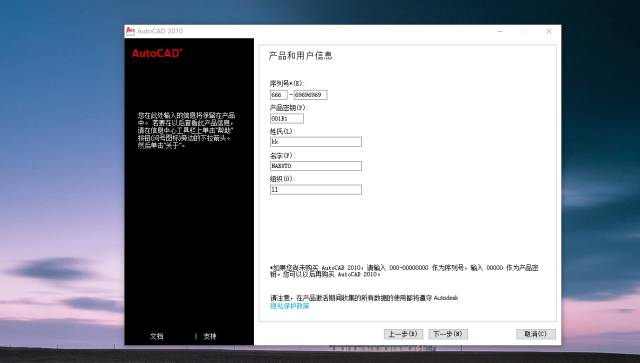Click the serial number prefix field
Screen dimensions: 640x363
tap(278, 95)
